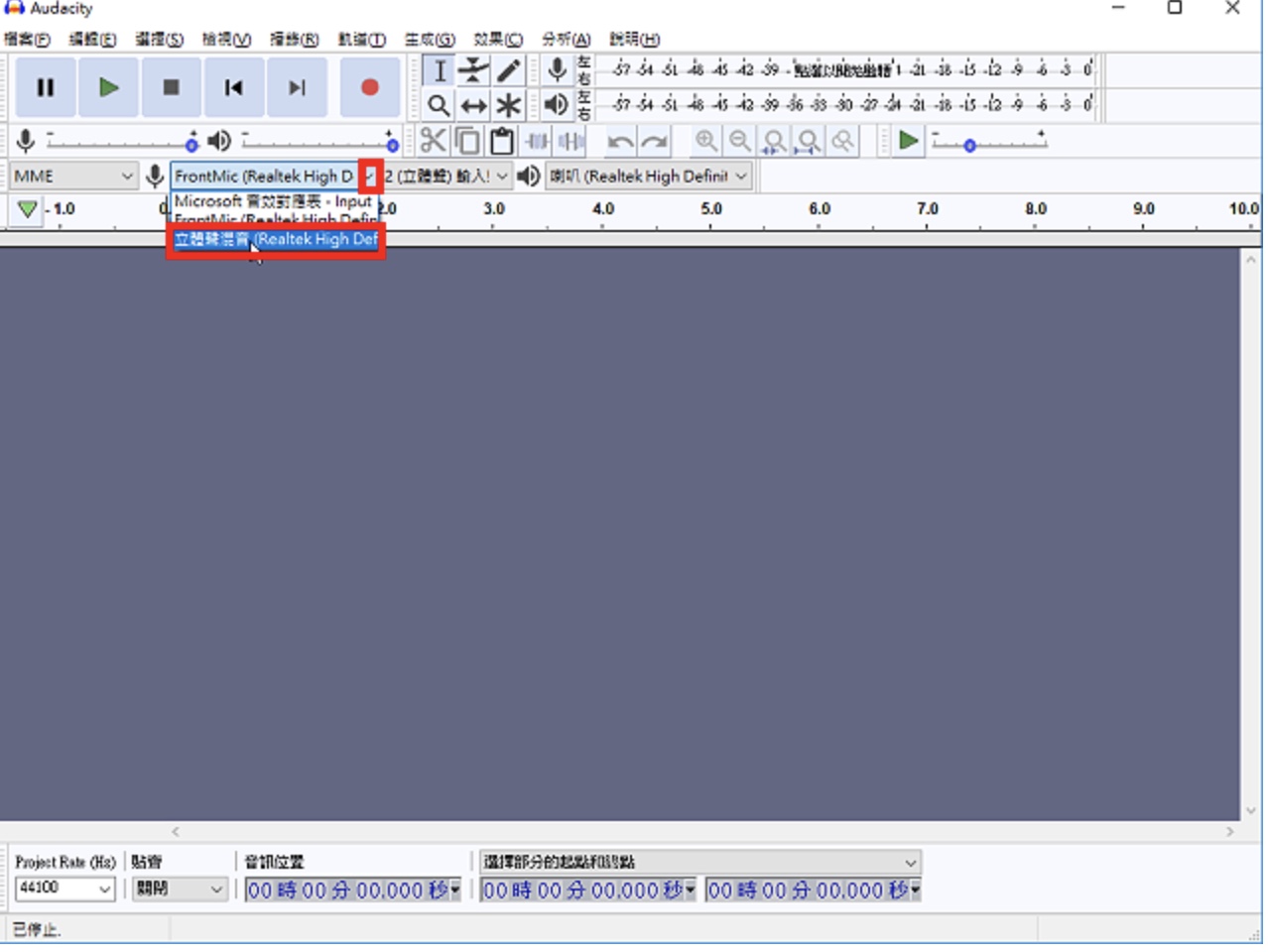Open the 說明(H) menu
This screenshot has width=1268, height=952.
tap(634, 40)
